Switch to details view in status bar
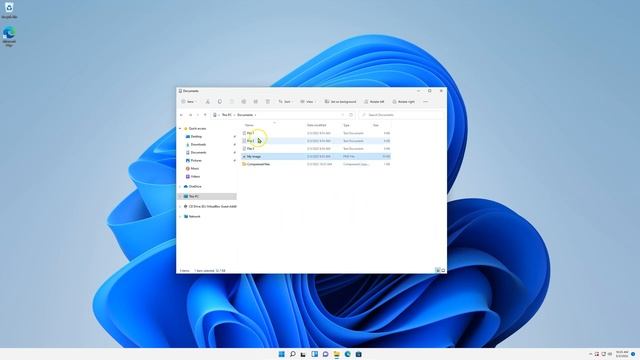The image size is (640, 360). 438,270
